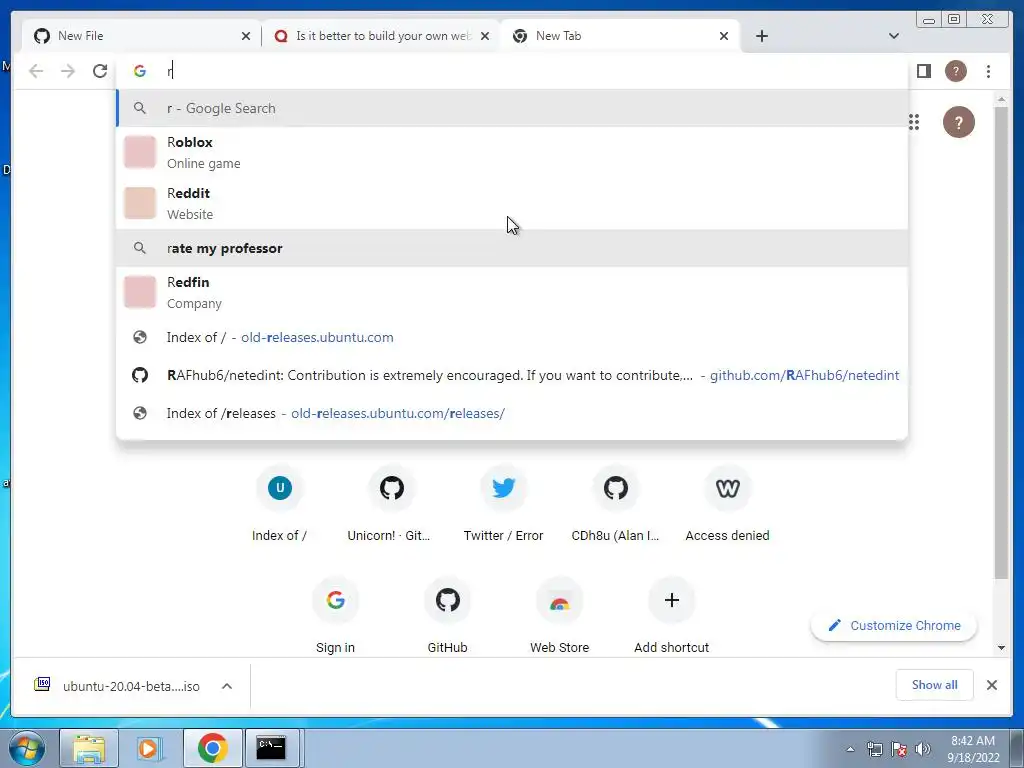Viewport: 1024px width, 768px height.
Task: Close the New File tab
Action: coord(246,36)
